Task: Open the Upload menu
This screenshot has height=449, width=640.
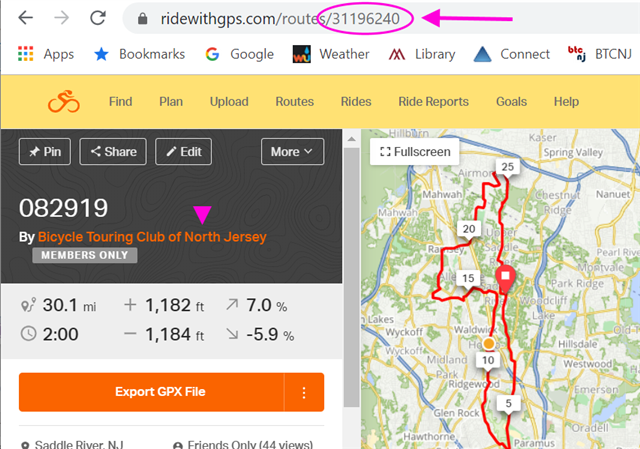Action: [x=229, y=101]
